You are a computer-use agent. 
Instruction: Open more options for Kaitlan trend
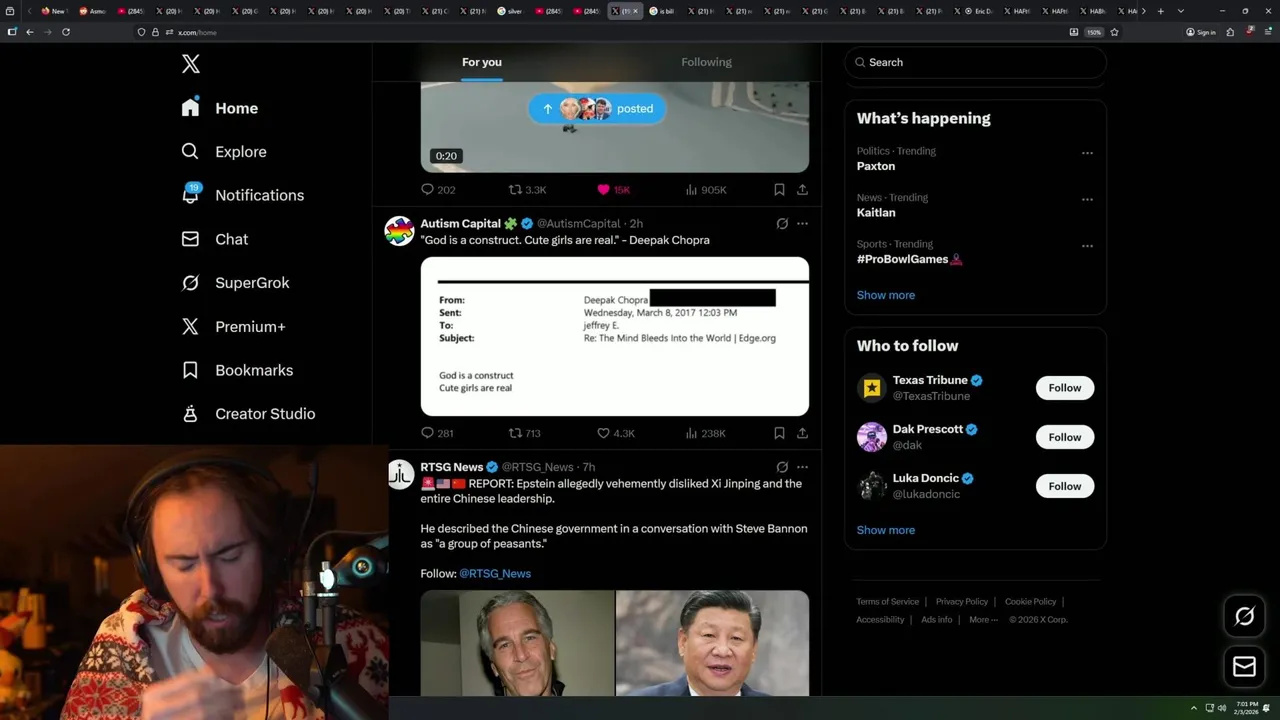(1087, 199)
